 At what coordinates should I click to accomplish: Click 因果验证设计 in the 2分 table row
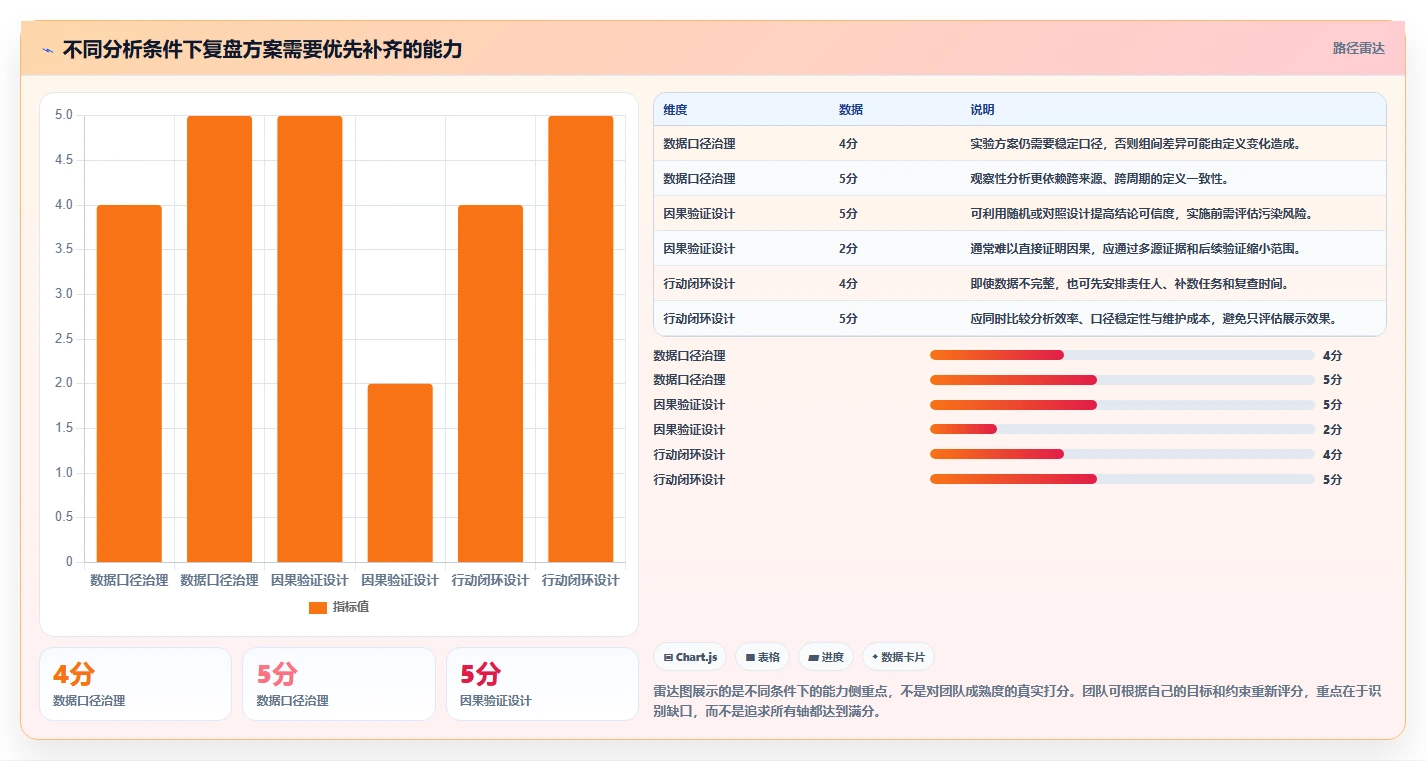tap(699, 249)
